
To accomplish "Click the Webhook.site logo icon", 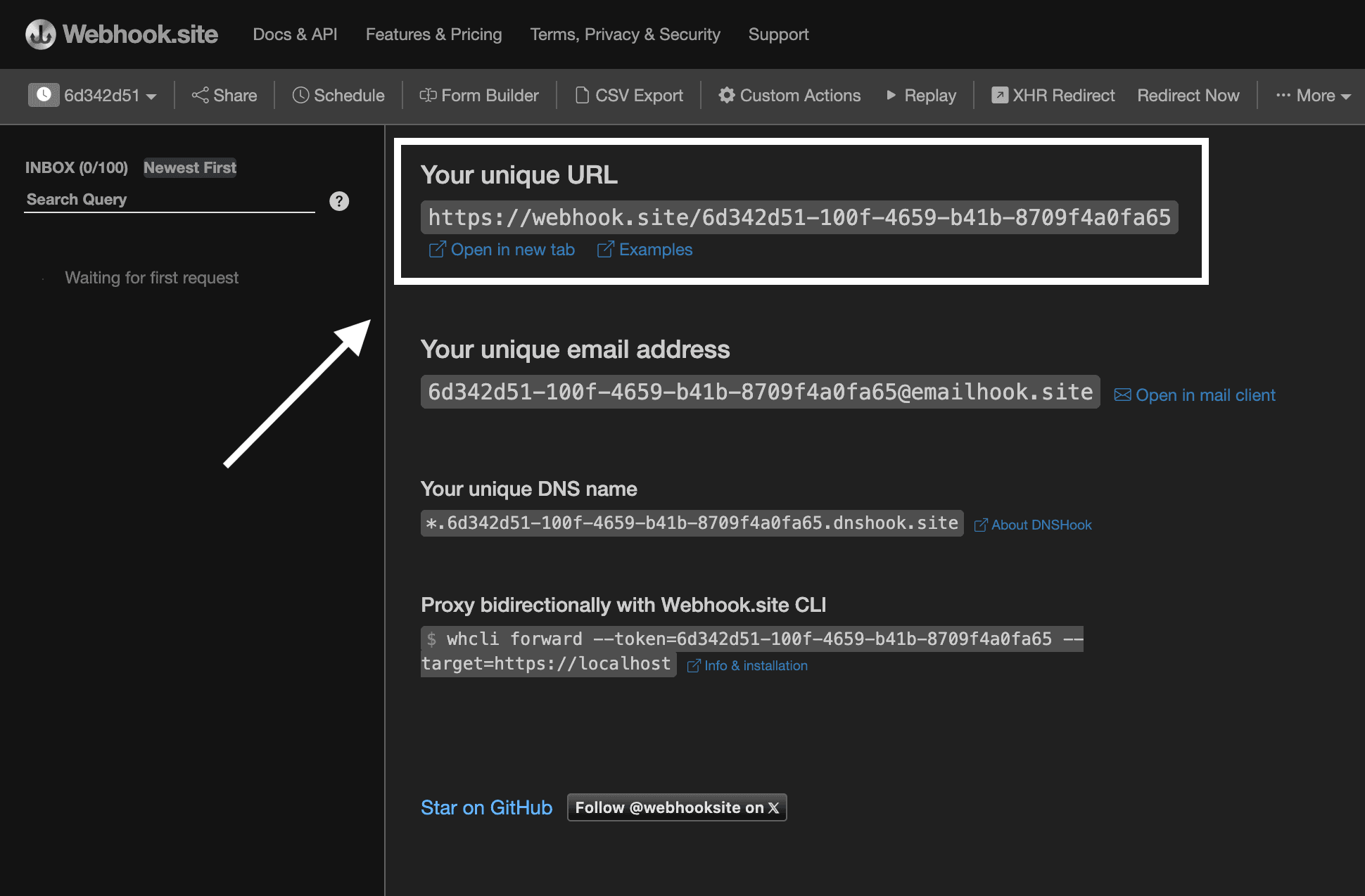I will [40, 34].
